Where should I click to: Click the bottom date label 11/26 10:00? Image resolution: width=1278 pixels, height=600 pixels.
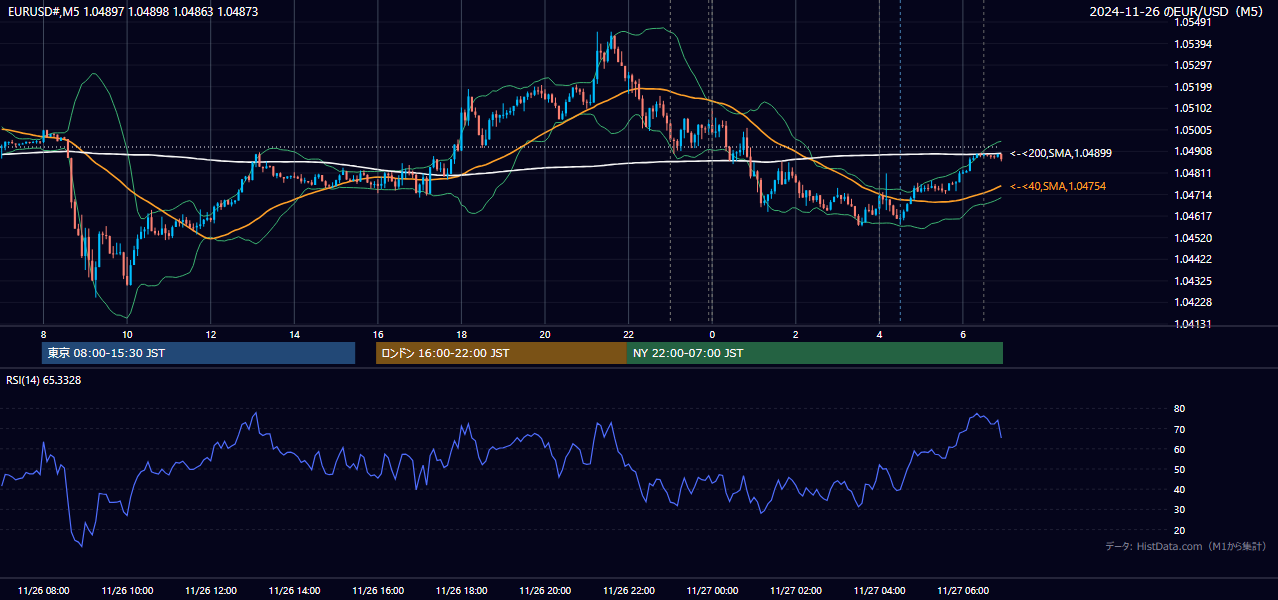pos(127,591)
